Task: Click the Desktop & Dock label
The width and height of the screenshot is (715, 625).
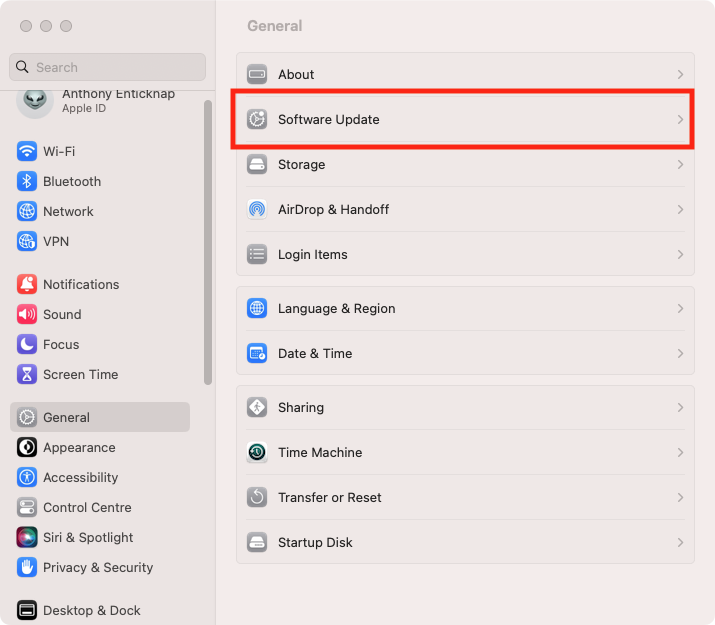Action: 92,610
